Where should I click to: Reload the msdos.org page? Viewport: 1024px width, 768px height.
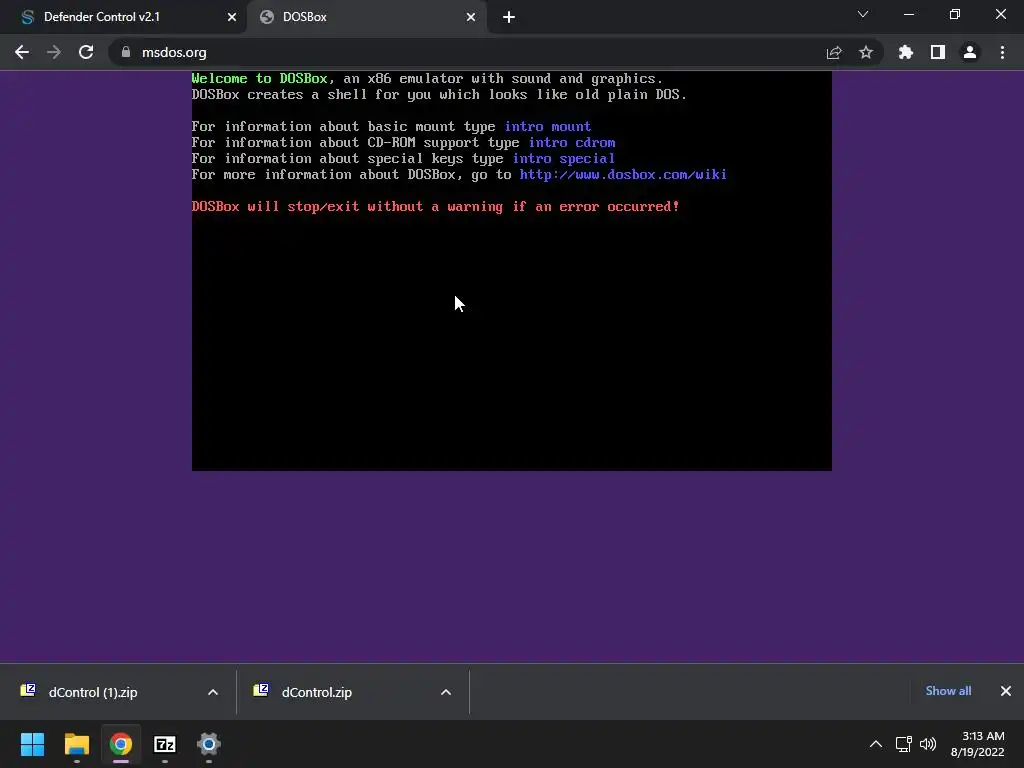(86, 52)
